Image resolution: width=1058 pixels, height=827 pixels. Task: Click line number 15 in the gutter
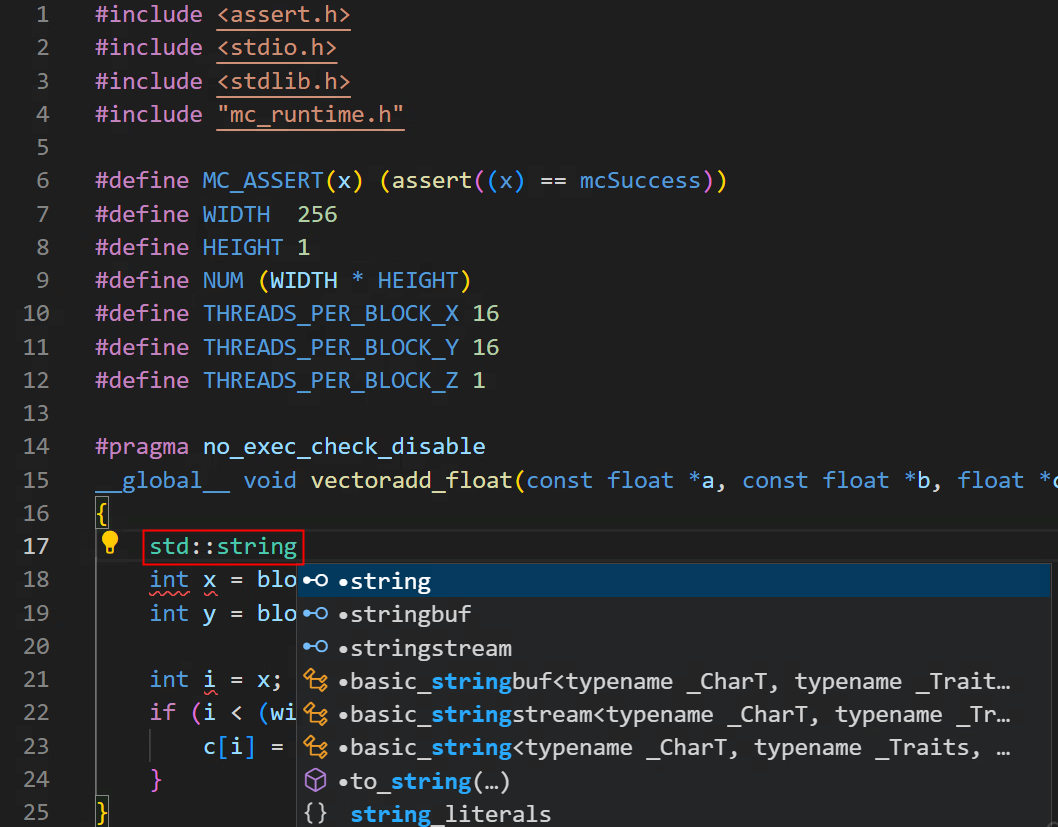click(35, 480)
